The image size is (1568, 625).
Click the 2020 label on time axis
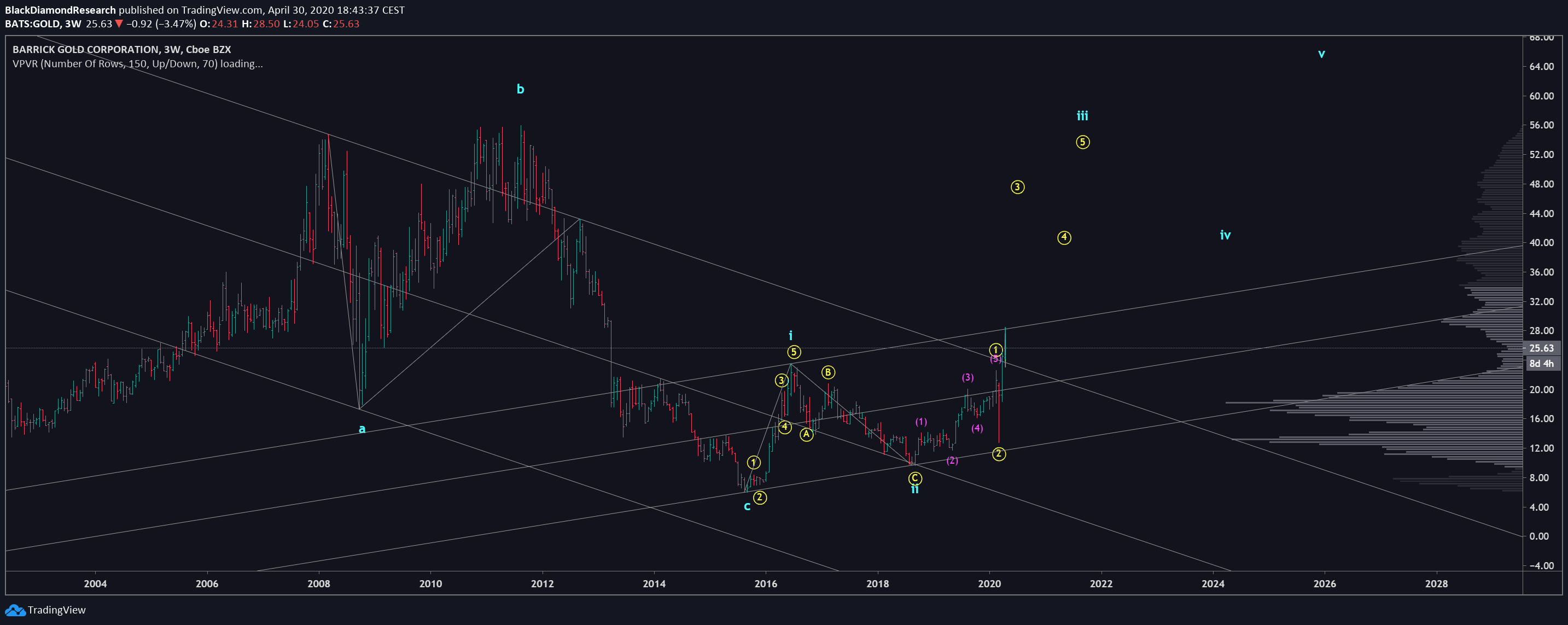coord(989,583)
